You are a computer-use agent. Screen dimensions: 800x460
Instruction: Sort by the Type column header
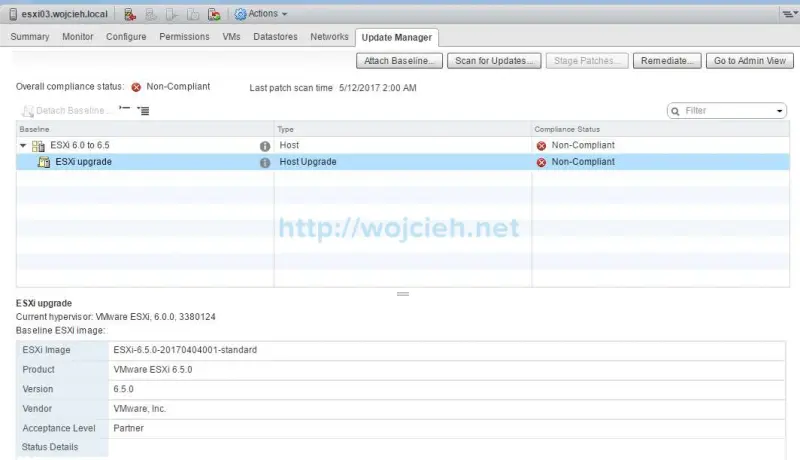point(403,129)
